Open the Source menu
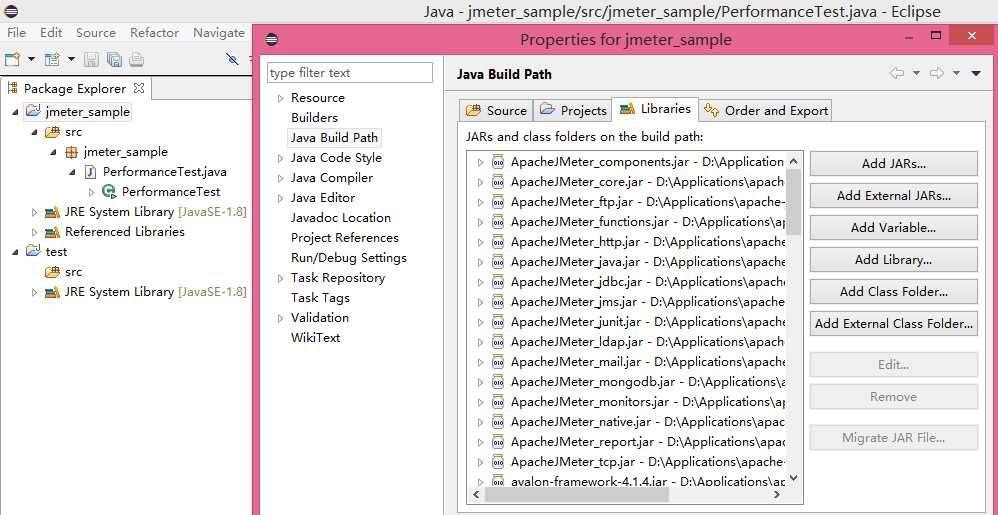998x515 pixels. (x=96, y=32)
